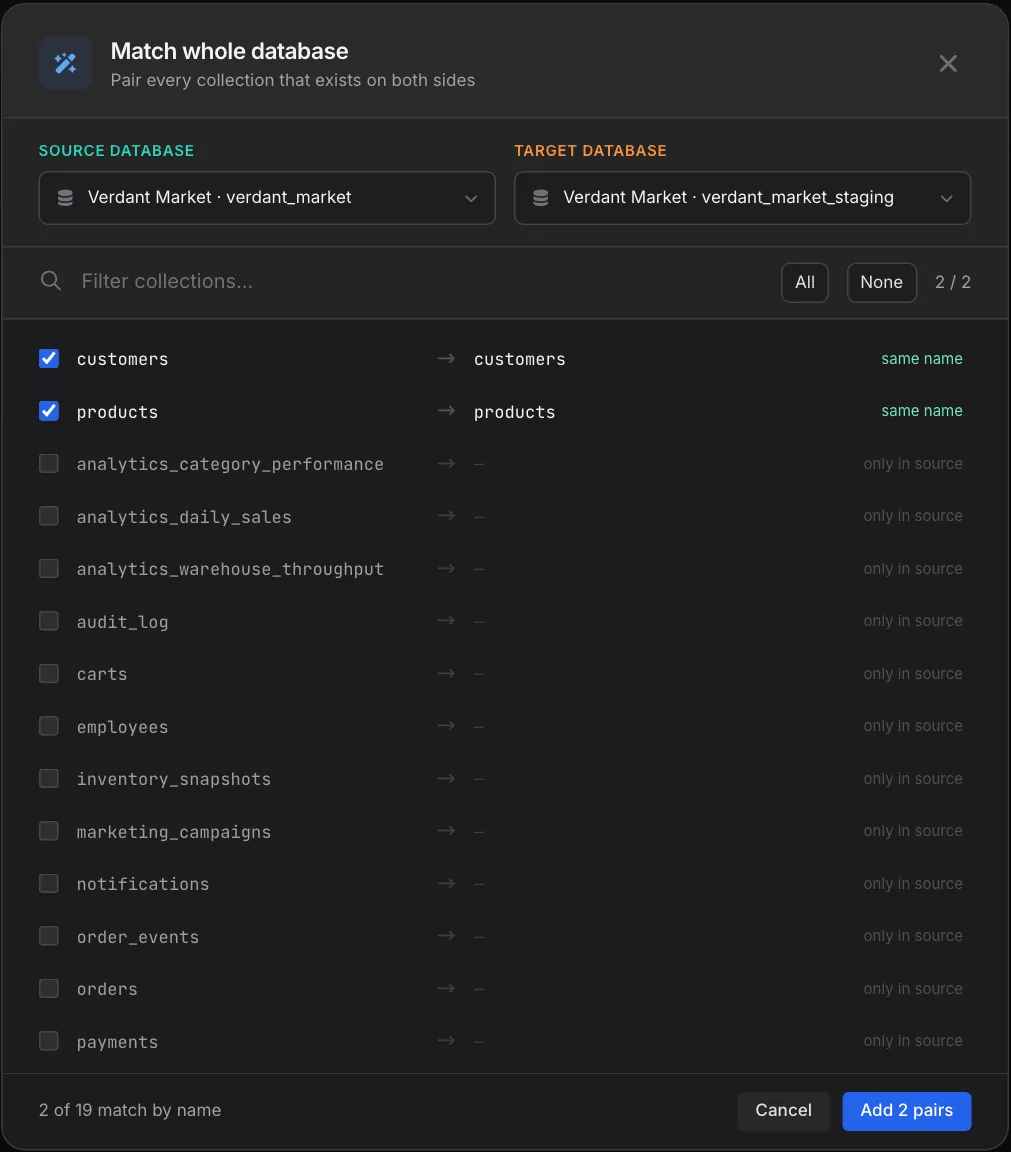Image resolution: width=1011 pixels, height=1152 pixels.
Task: Select the target products collection name
Action: [x=514, y=412]
